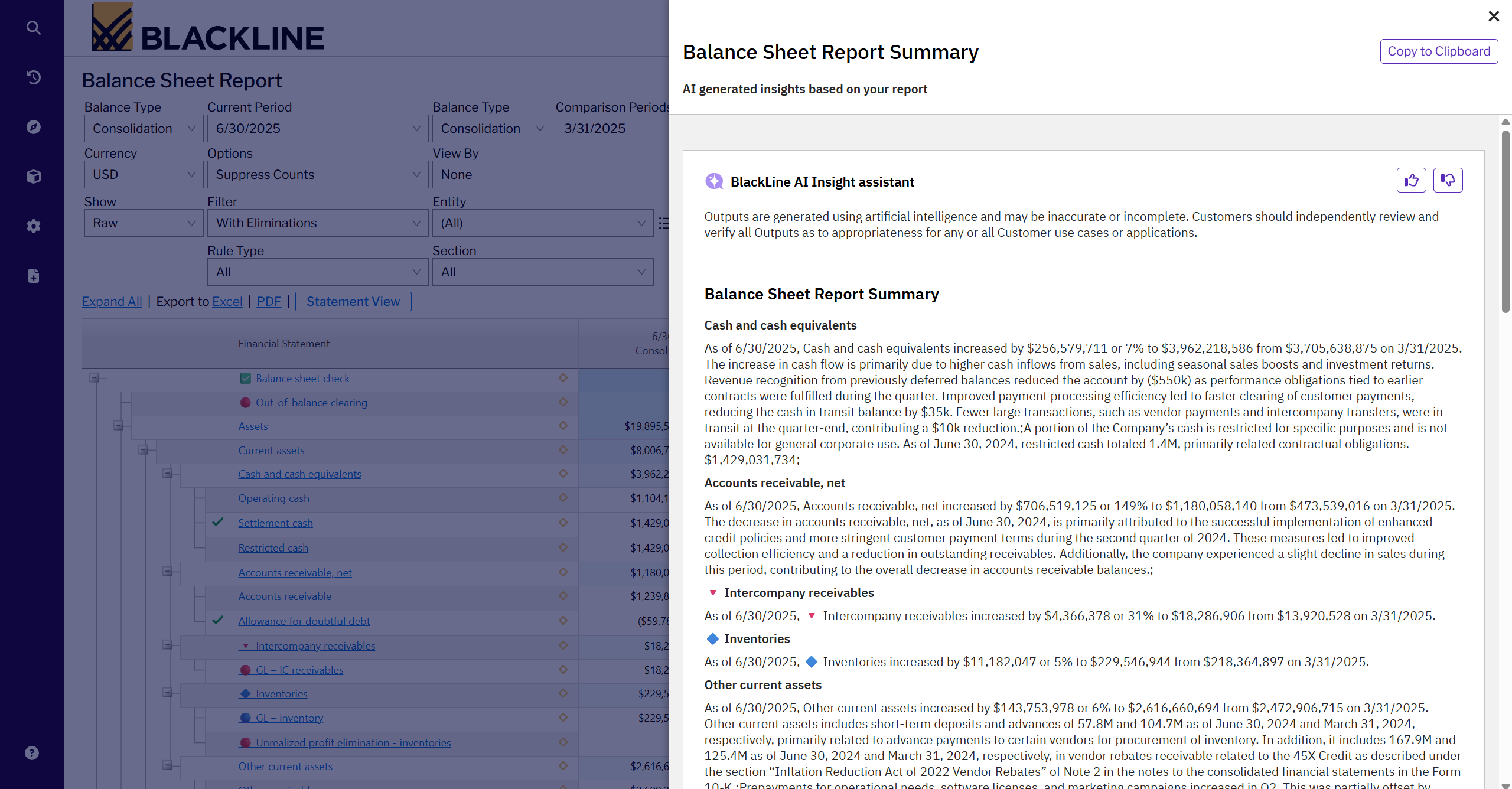This screenshot has height=789, width=1512.
Task: Open the Section All dropdown
Action: click(543, 272)
